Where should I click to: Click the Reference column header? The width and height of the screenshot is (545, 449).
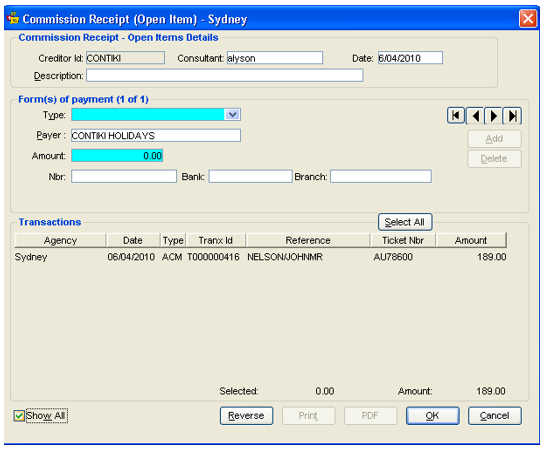click(308, 240)
